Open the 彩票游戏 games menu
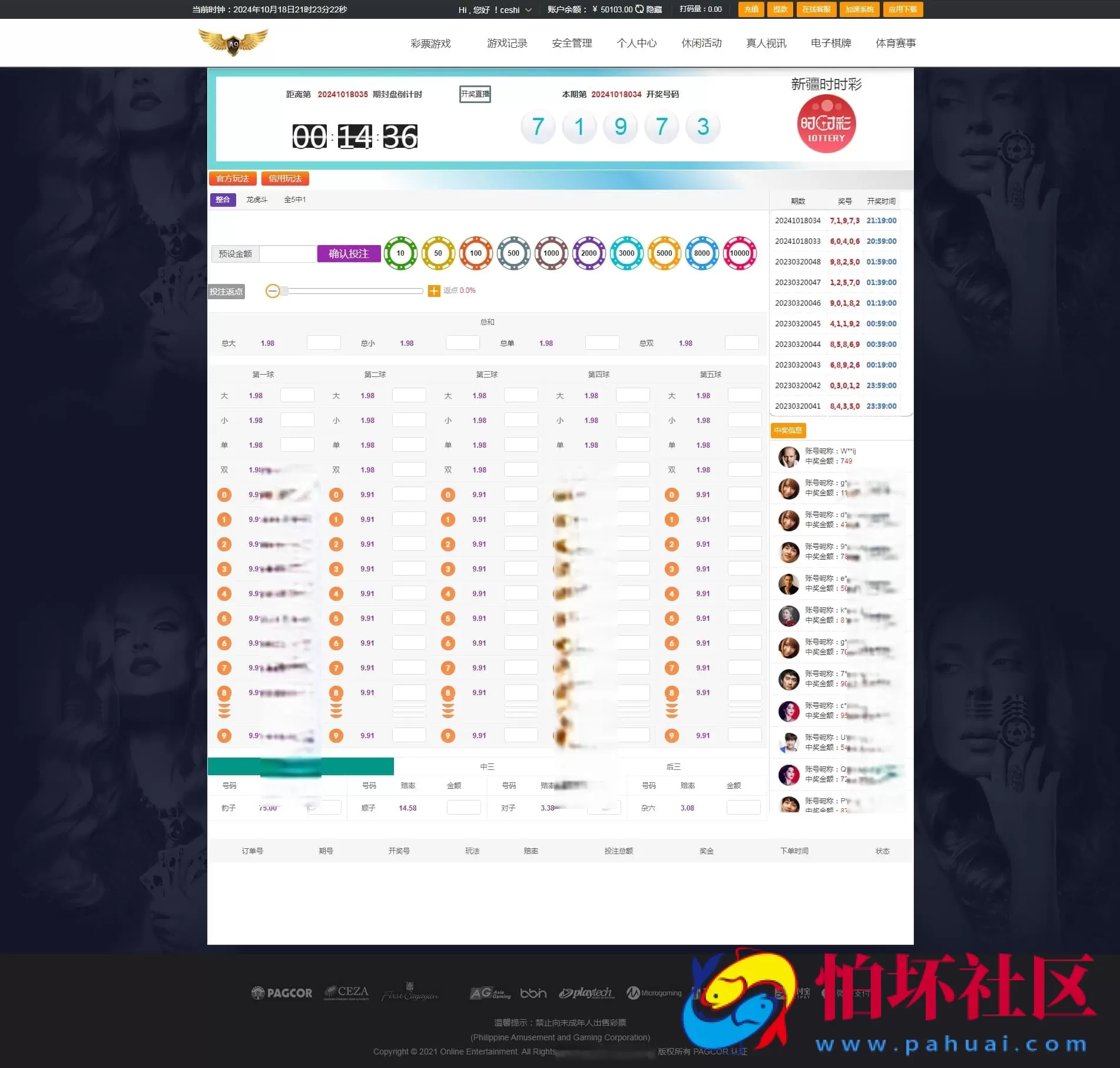Image resolution: width=1120 pixels, height=1068 pixels. 430,42
